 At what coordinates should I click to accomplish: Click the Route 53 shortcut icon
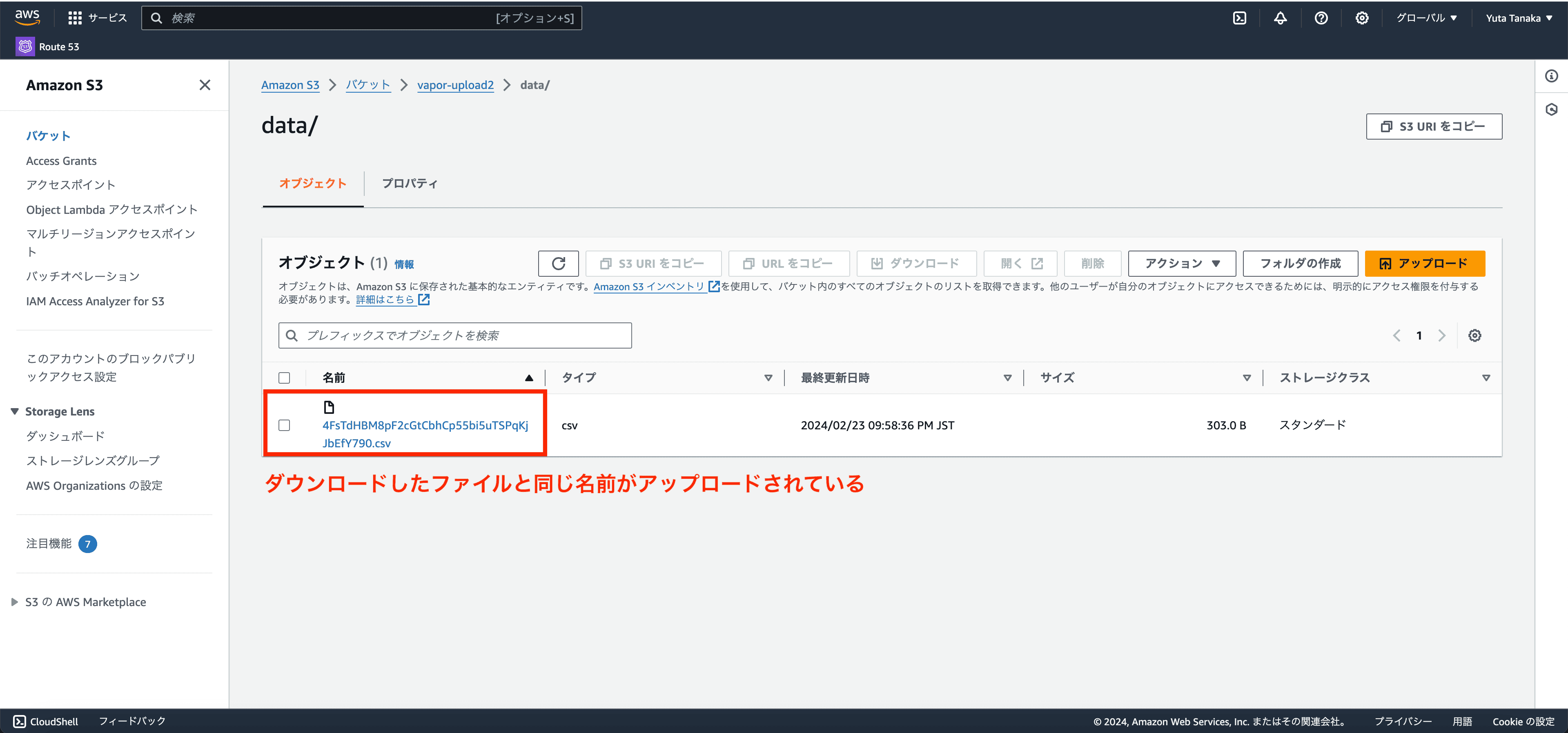pyautogui.click(x=25, y=47)
